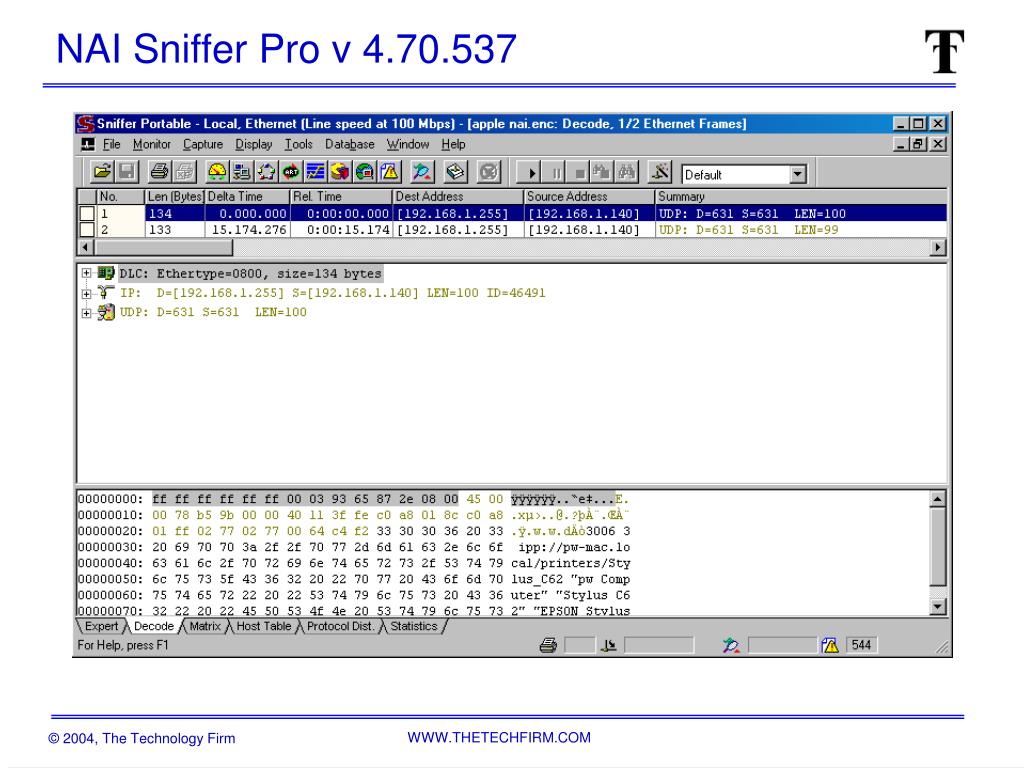Open the Address Book toolbar icon
The image size is (1024, 768).
click(x=455, y=172)
